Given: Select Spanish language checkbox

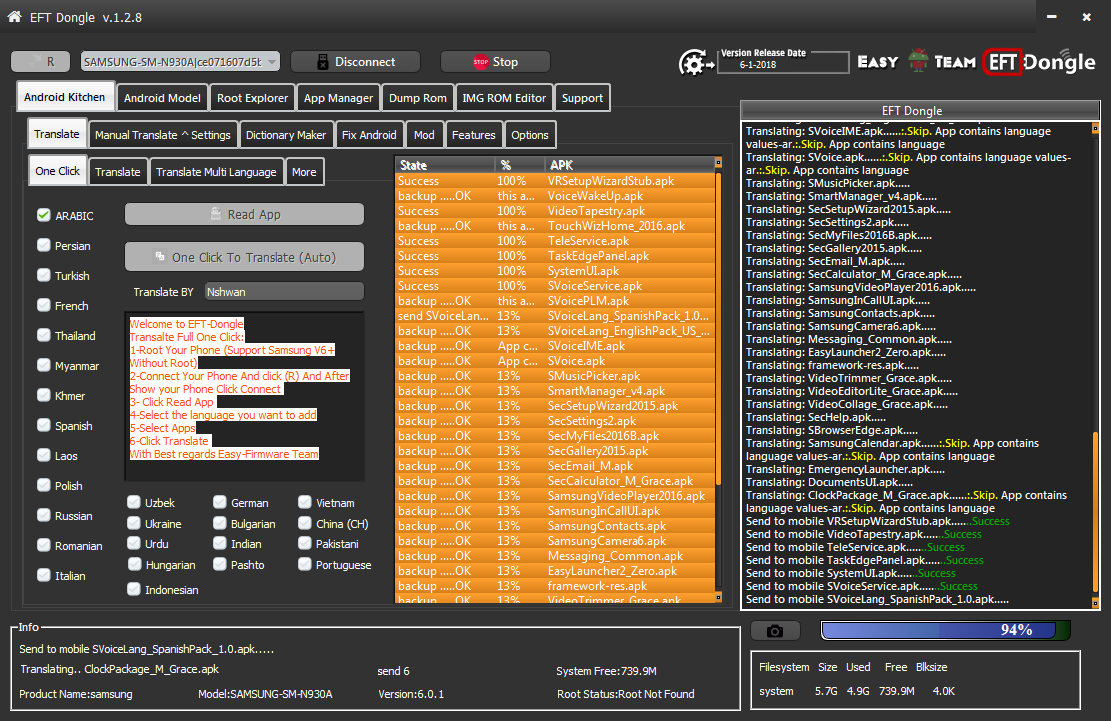Looking at the screenshot, I should [44, 425].
